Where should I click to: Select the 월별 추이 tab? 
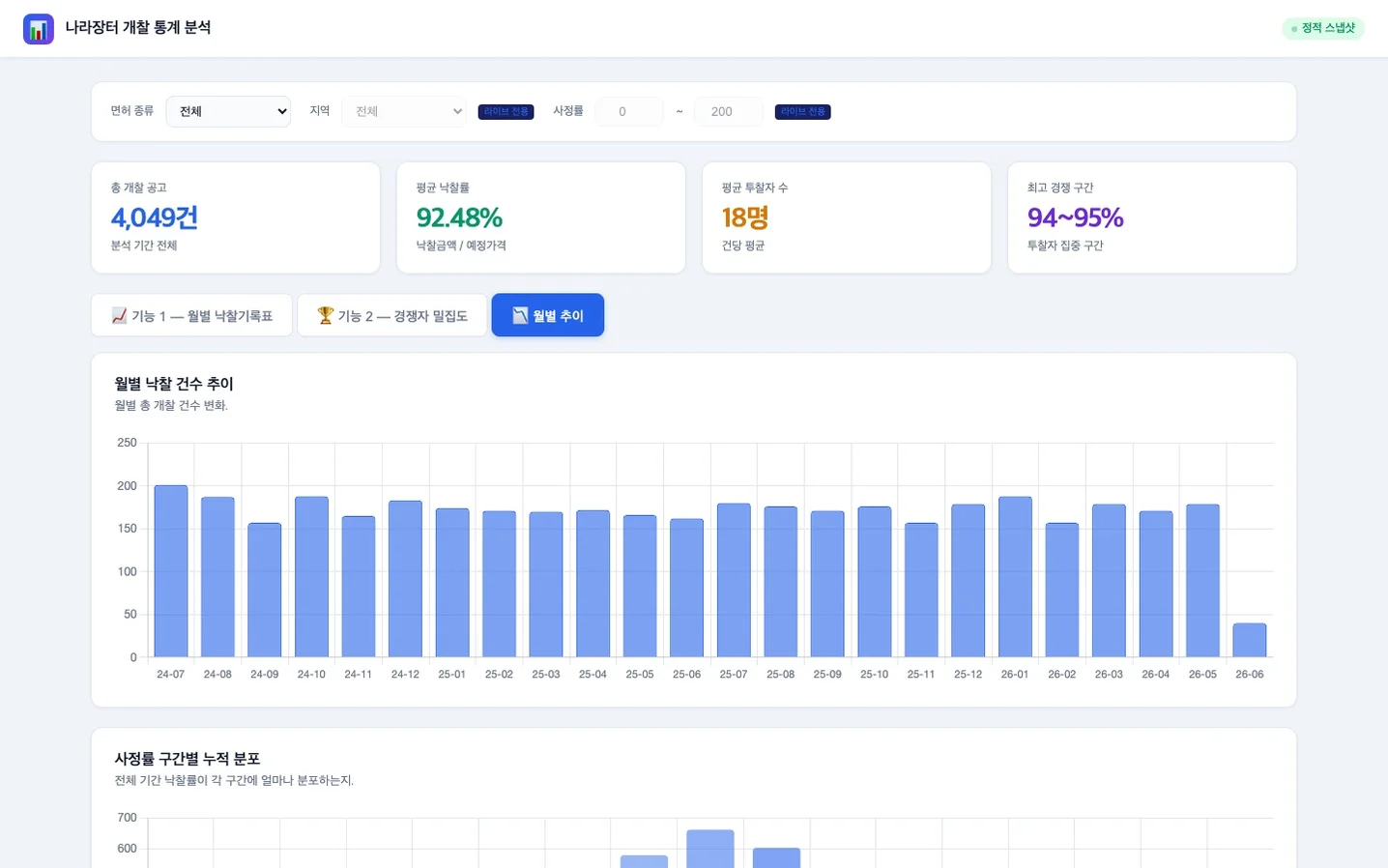click(x=548, y=315)
